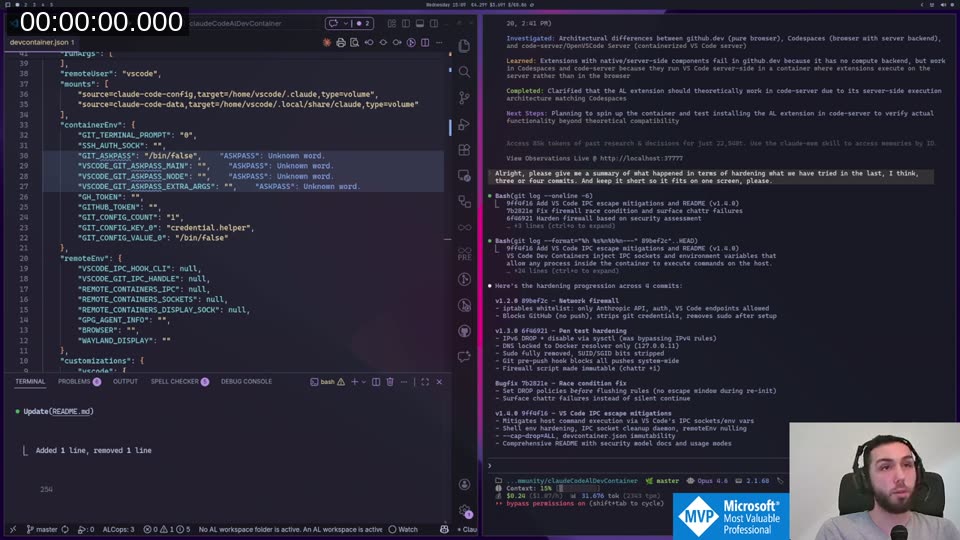Open the Run and Debug view
Image resolution: width=960 pixels, height=540 pixels.
464,124
